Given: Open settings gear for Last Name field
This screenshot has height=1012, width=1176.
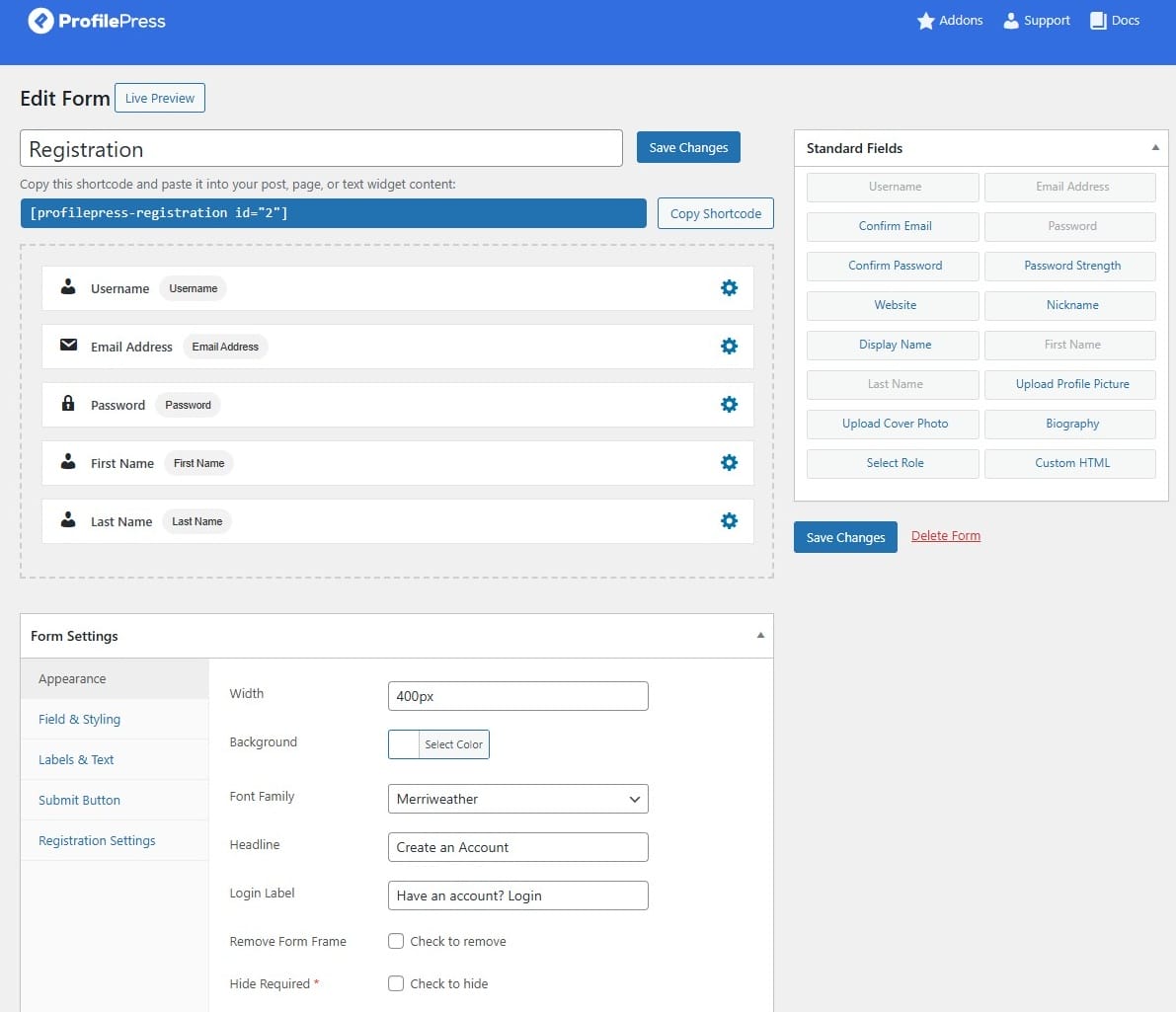Looking at the screenshot, I should click(729, 520).
